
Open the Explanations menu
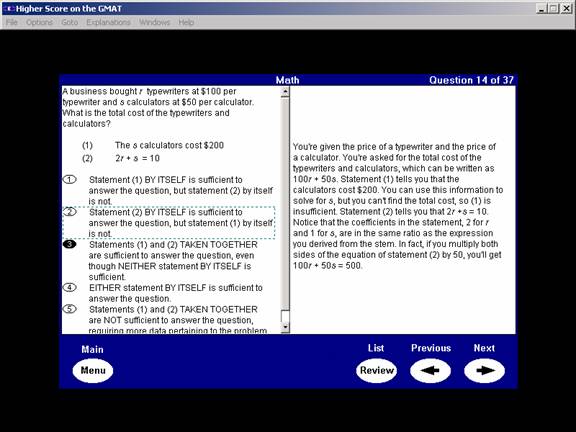coord(108,22)
